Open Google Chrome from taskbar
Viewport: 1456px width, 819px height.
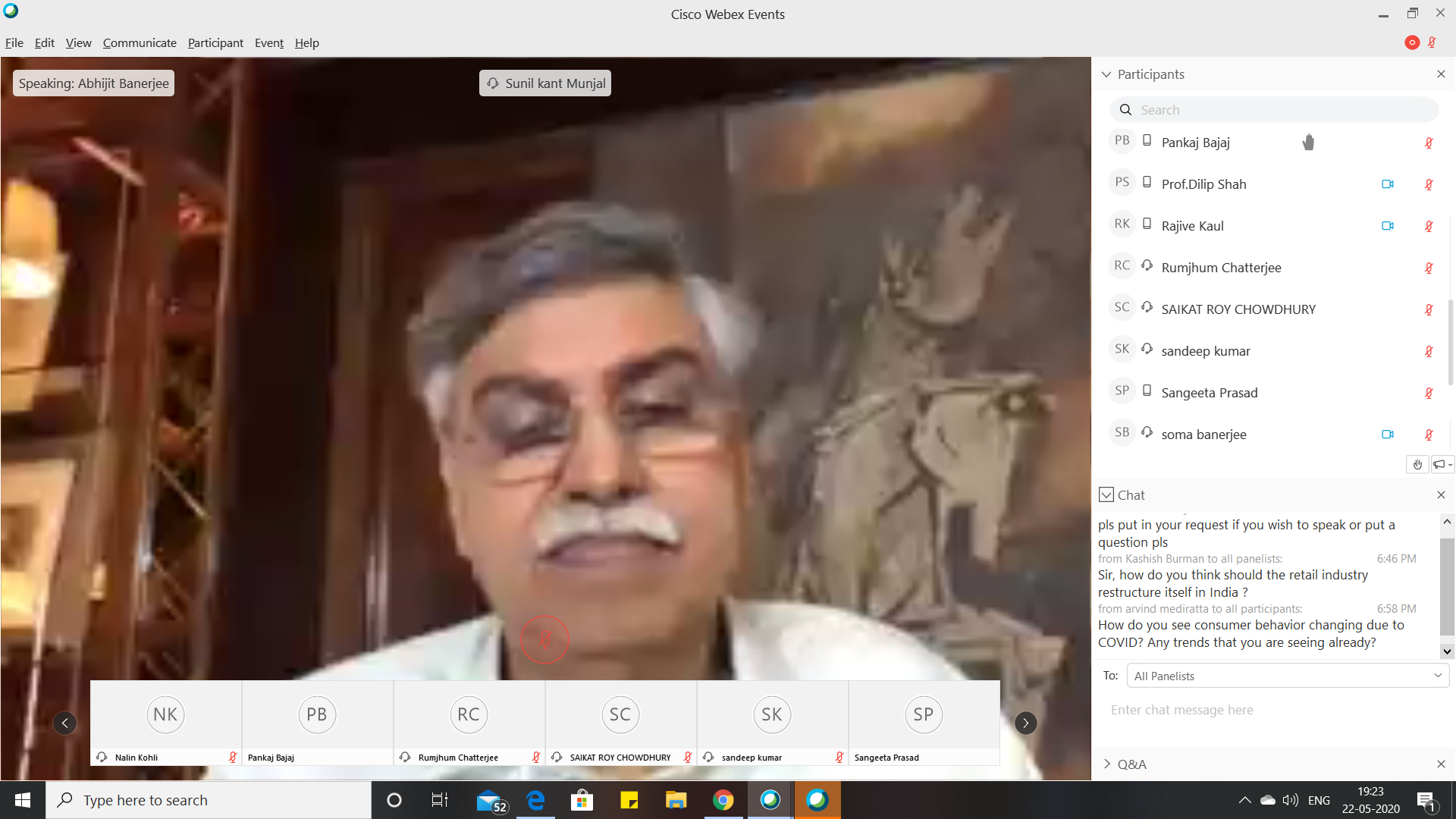[x=723, y=800]
